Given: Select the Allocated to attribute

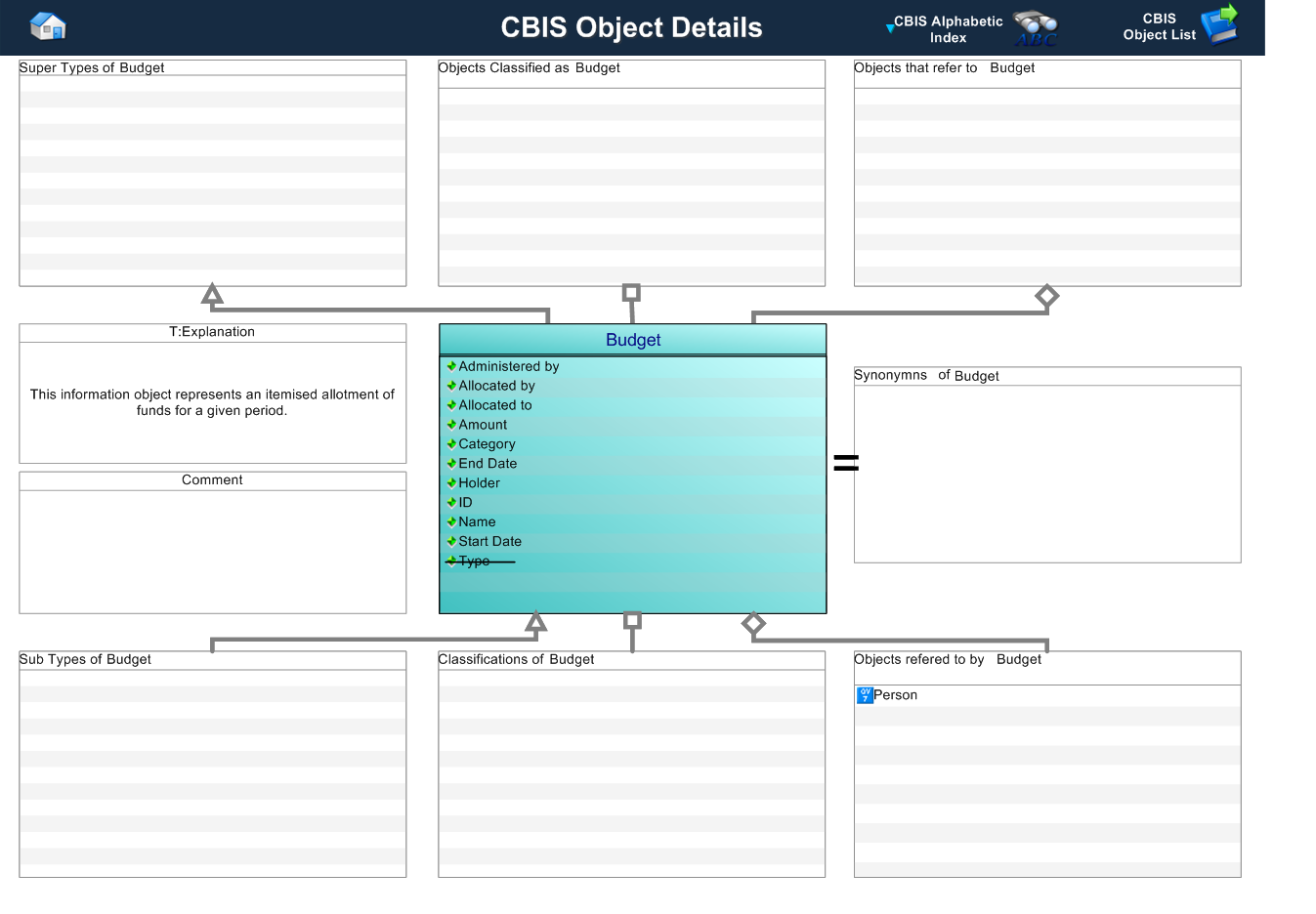Looking at the screenshot, I should (x=495, y=405).
